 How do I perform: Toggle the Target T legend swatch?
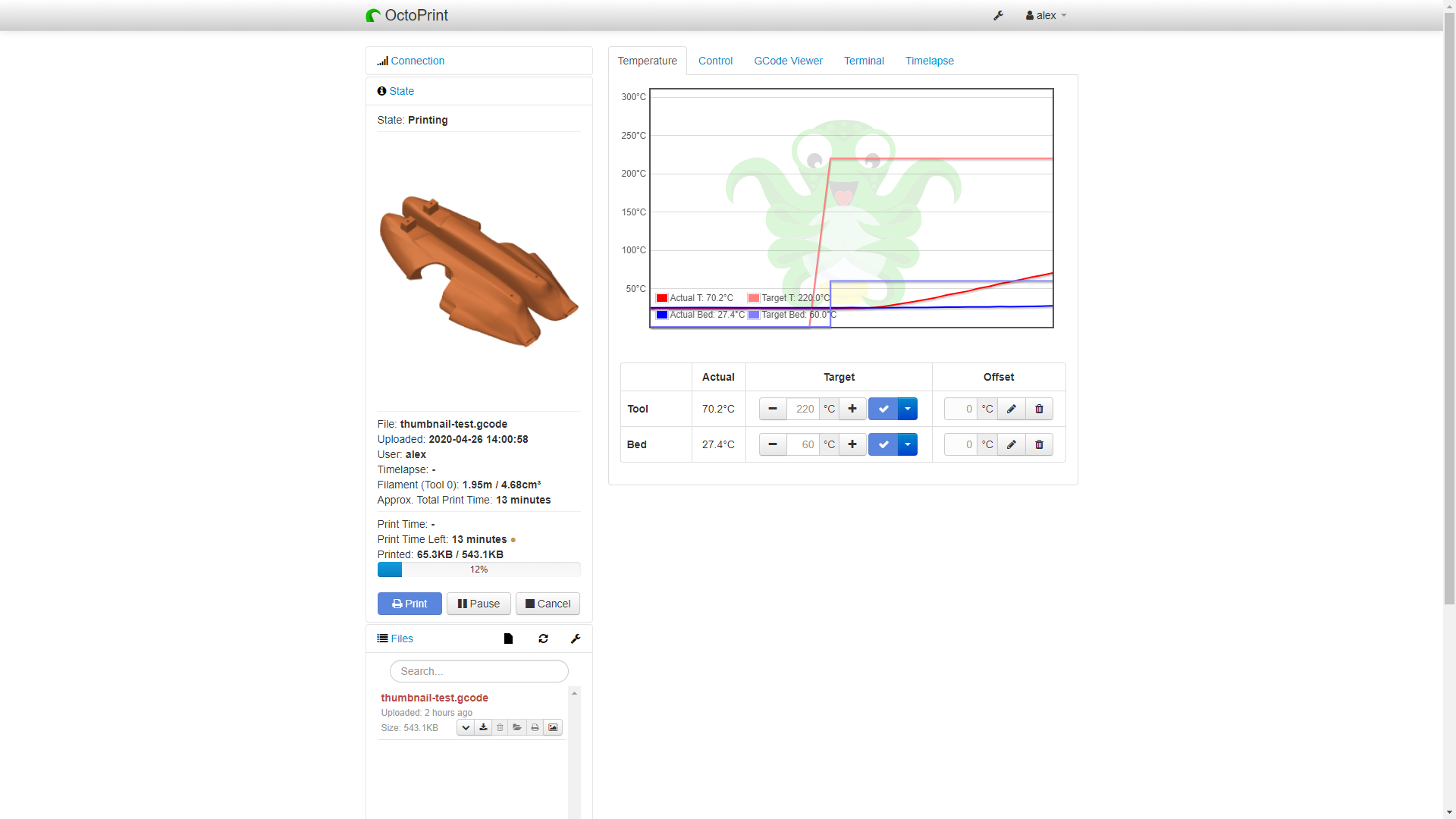coord(754,298)
